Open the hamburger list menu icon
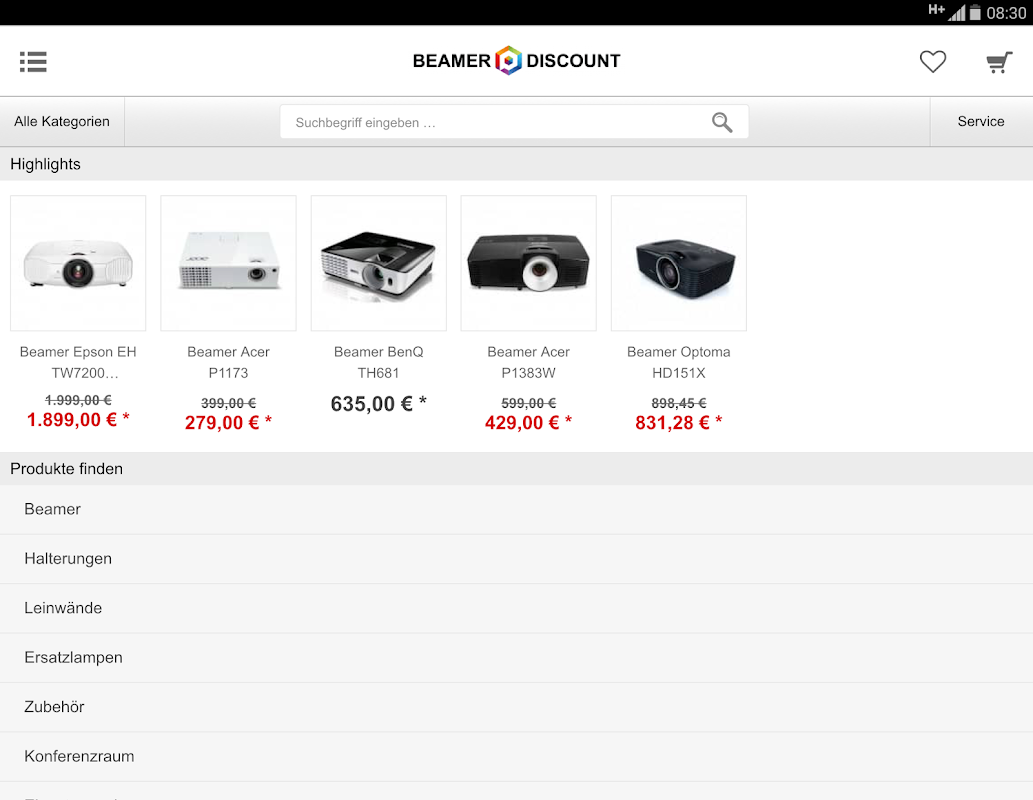The width and height of the screenshot is (1033, 800). tap(33, 61)
